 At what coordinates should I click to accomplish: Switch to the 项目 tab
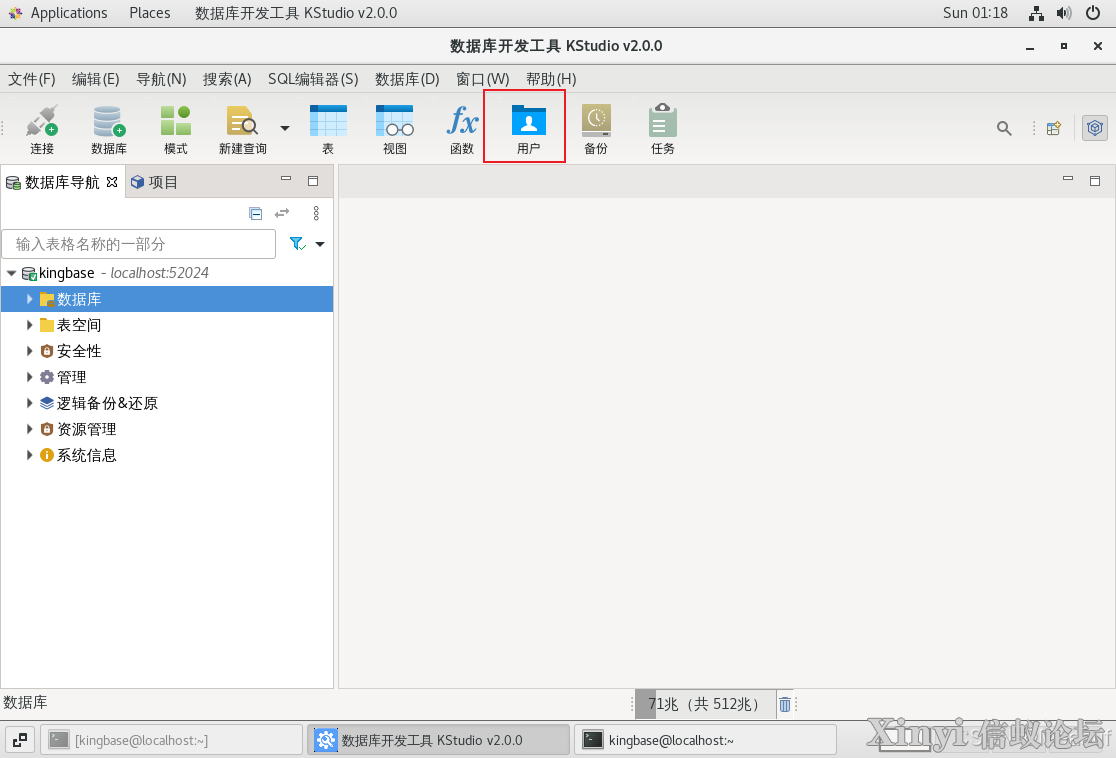point(154,182)
